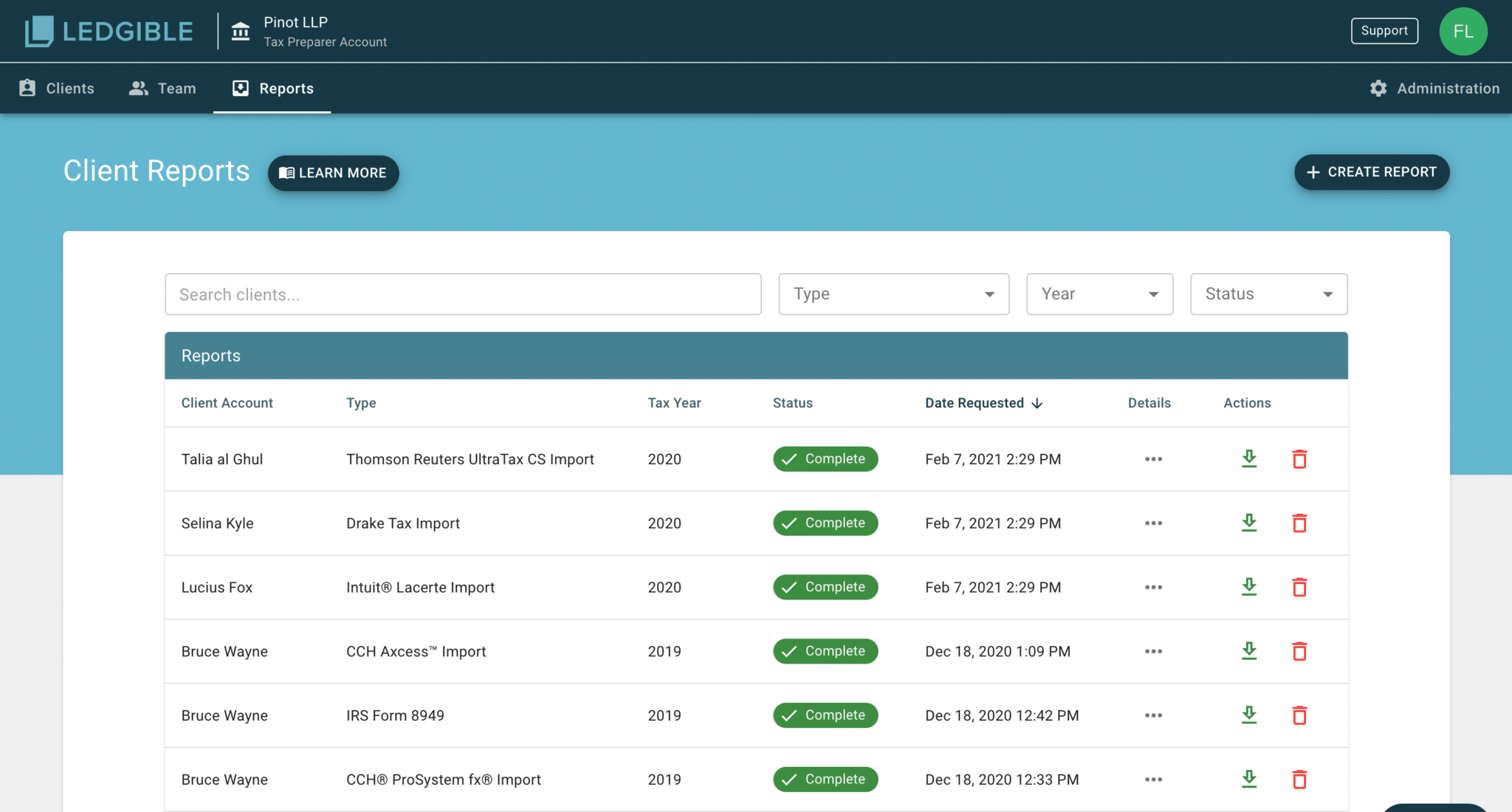Delete Selina Kyle's report
The height and width of the screenshot is (812, 1512).
[x=1299, y=523]
